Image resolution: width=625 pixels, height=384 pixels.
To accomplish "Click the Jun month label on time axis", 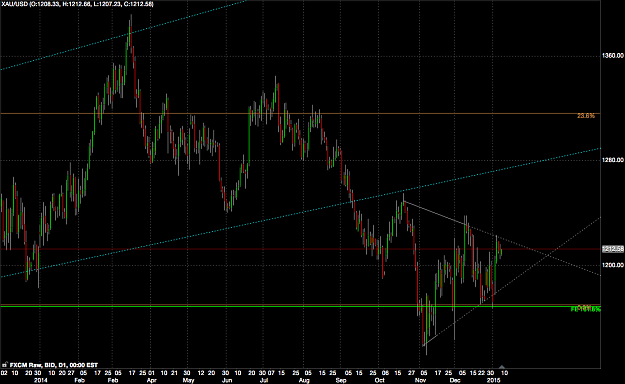I will pyautogui.click(x=227, y=380).
